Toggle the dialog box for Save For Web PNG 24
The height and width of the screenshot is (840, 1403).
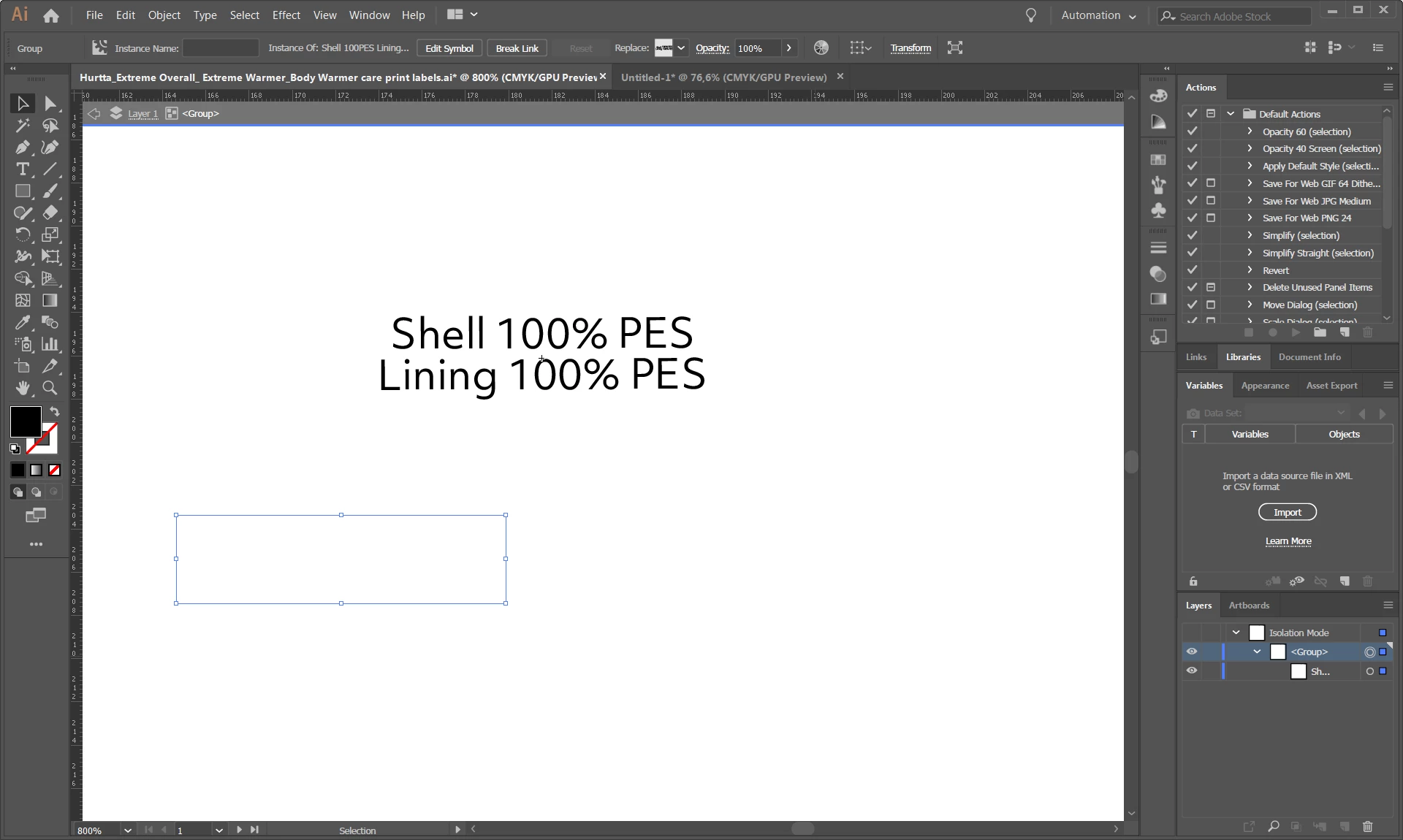1211,218
